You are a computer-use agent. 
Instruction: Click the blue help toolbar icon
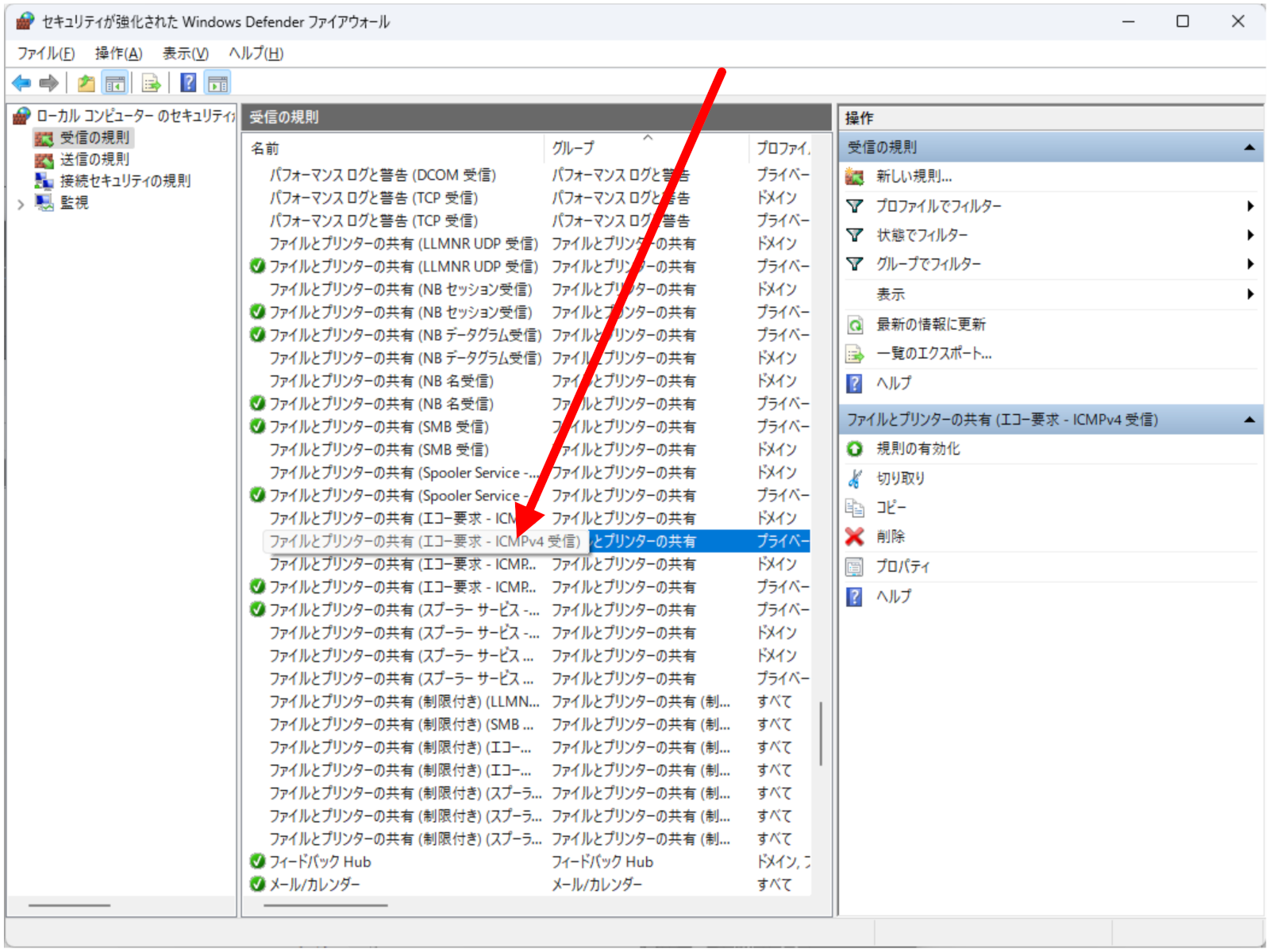[188, 83]
